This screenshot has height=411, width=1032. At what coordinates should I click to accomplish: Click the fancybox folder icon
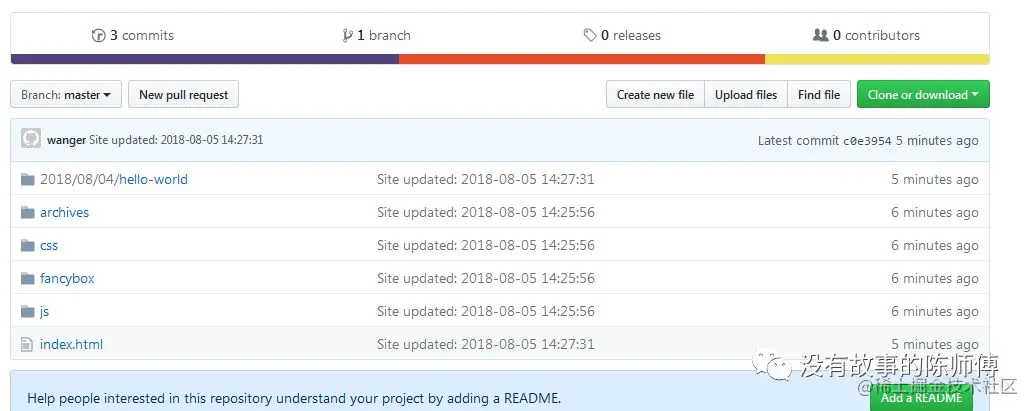click(x=28, y=279)
